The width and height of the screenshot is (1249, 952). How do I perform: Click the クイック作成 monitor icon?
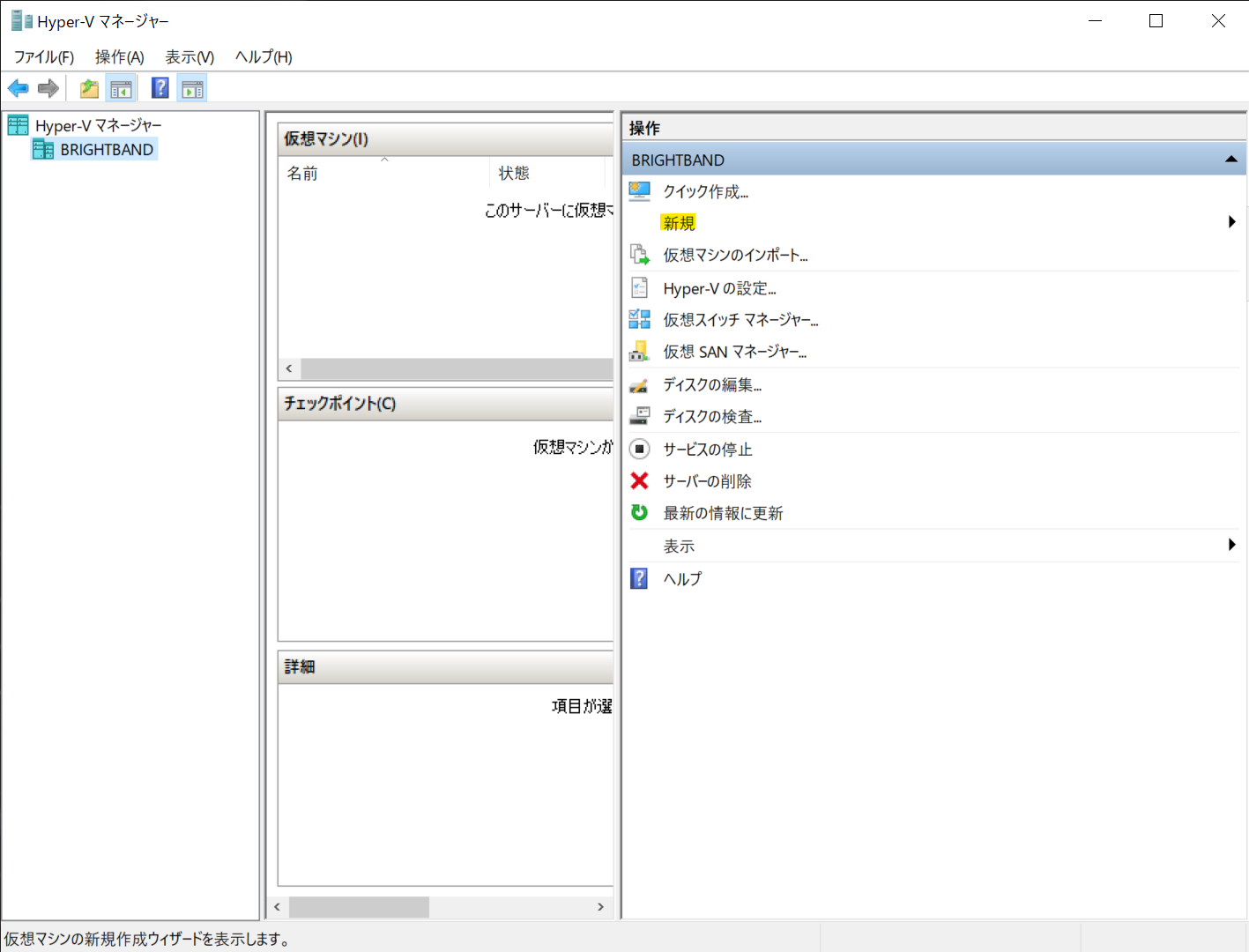pyautogui.click(x=640, y=191)
